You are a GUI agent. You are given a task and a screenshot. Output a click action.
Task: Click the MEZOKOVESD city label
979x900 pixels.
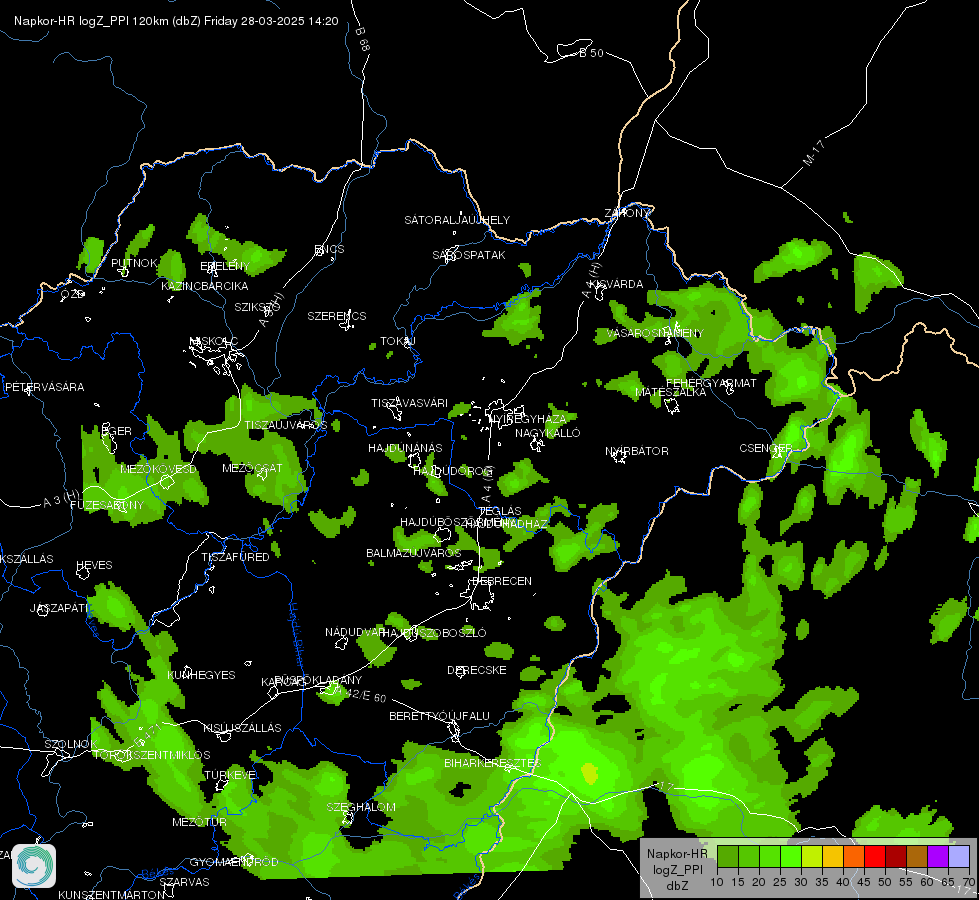coord(159,469)
